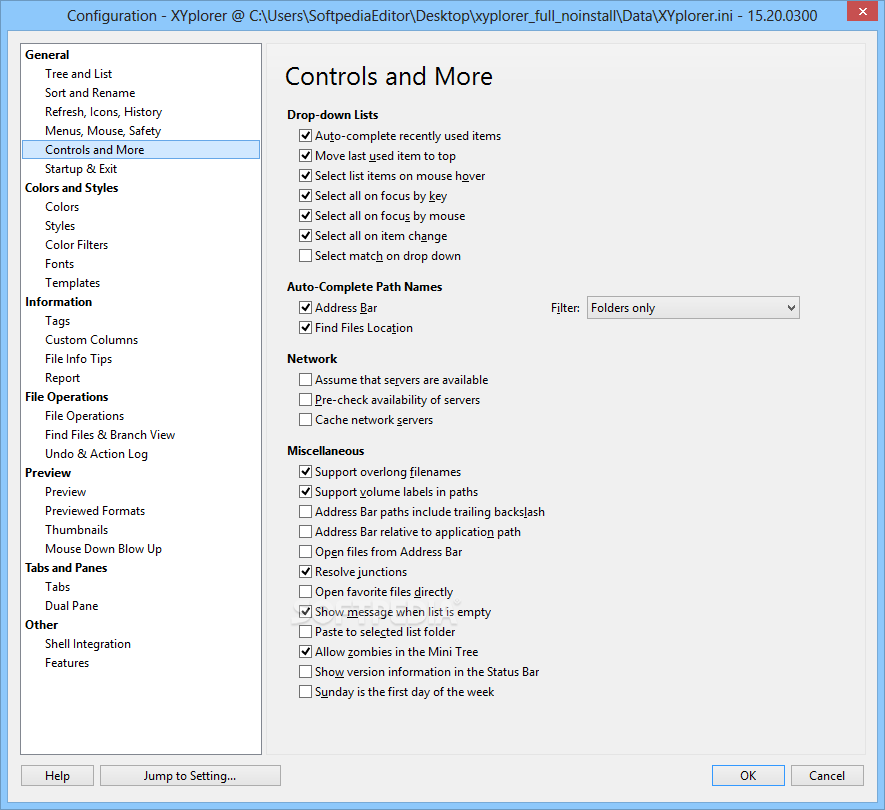Select File Info Tips page
Viewport: 885px width, 810px height.
[78, 359]
